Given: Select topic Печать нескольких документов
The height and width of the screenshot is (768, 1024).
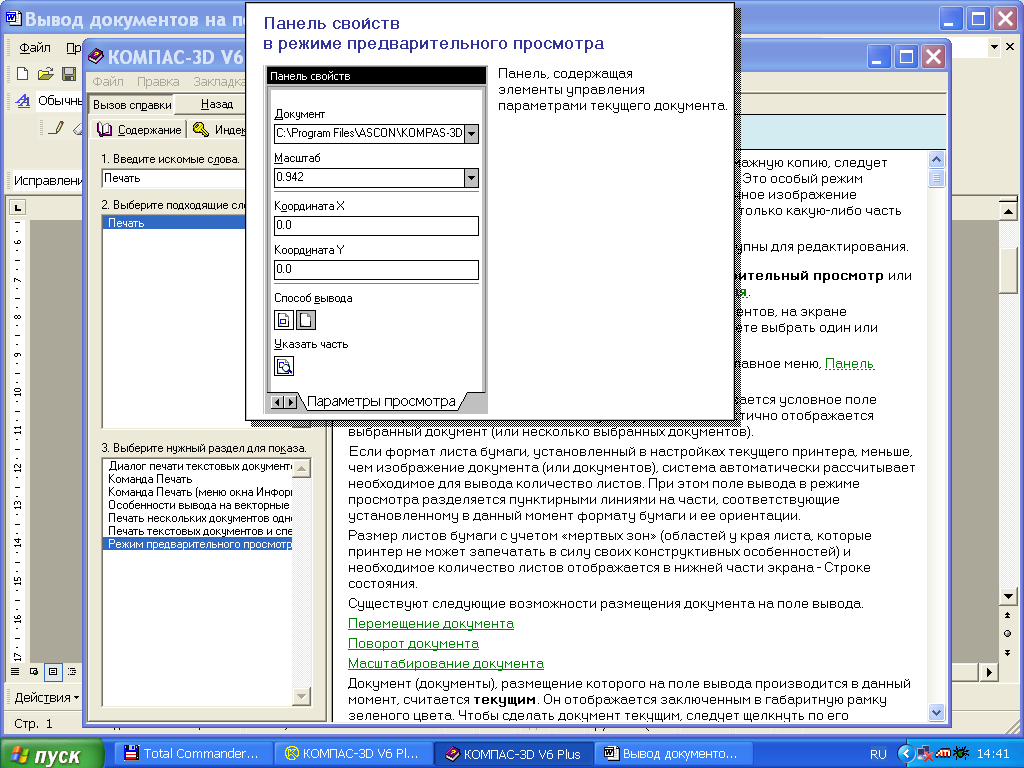Looking at the screenshot, I should 199,519.
